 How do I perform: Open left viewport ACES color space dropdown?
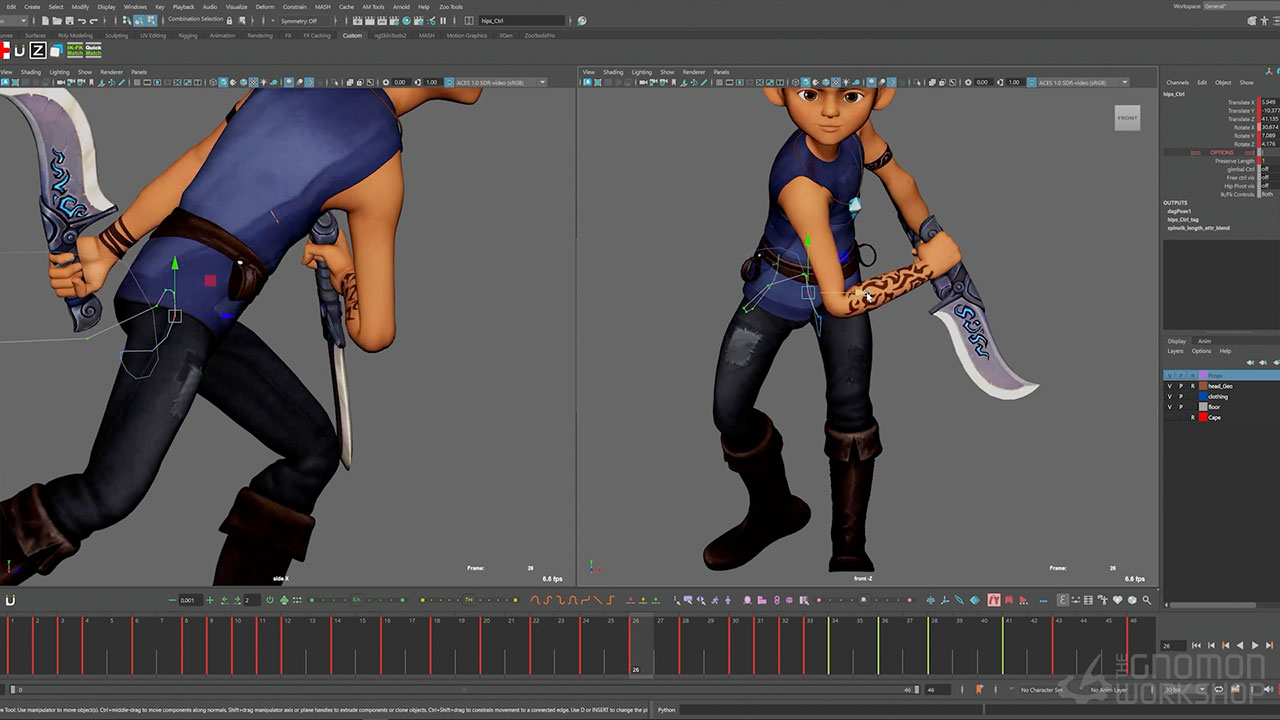500,82
